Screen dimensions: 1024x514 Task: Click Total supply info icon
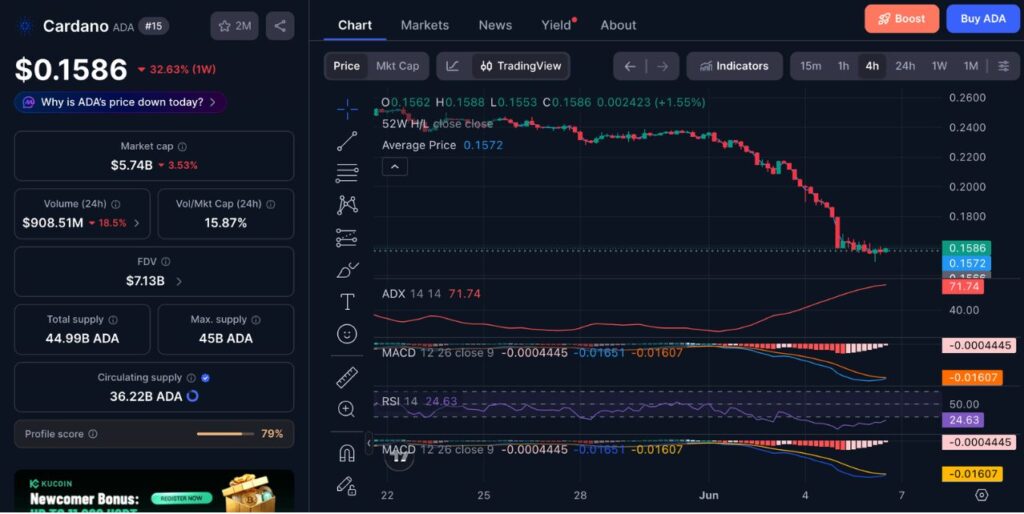point(113,320)
